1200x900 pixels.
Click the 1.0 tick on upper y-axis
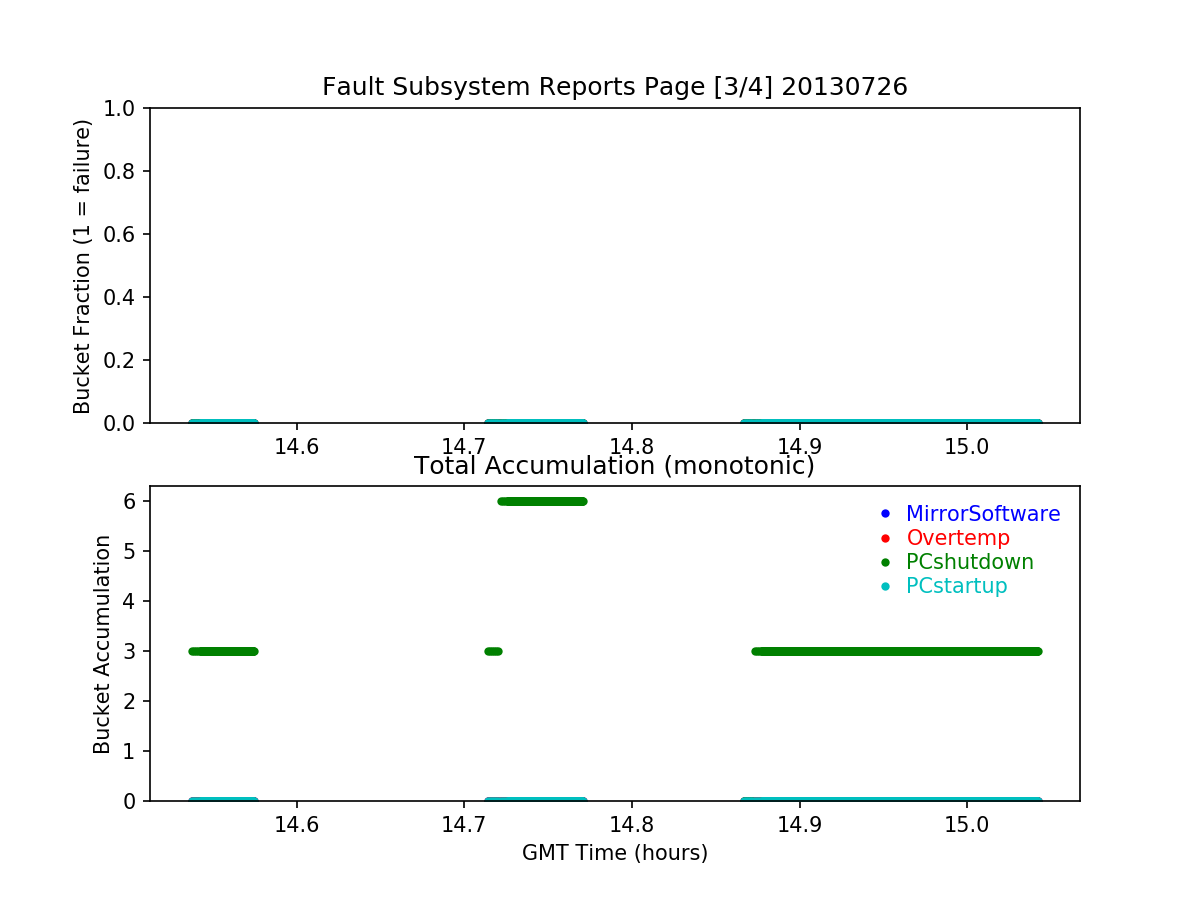point(125,108)
